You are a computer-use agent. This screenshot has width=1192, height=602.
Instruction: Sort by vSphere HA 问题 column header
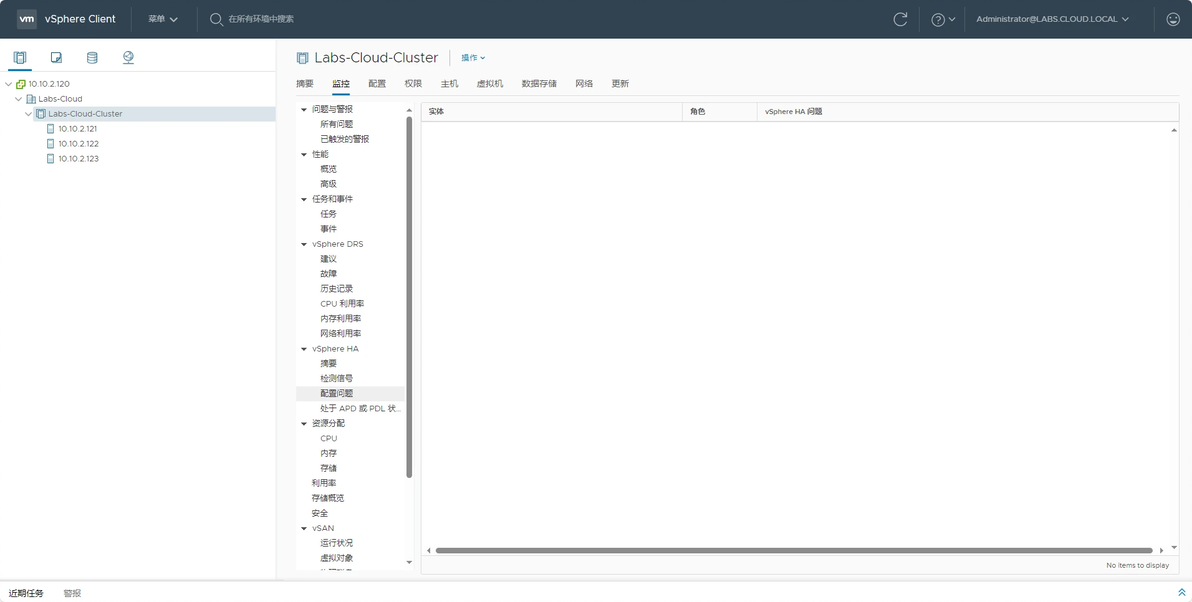click(968, 112)
